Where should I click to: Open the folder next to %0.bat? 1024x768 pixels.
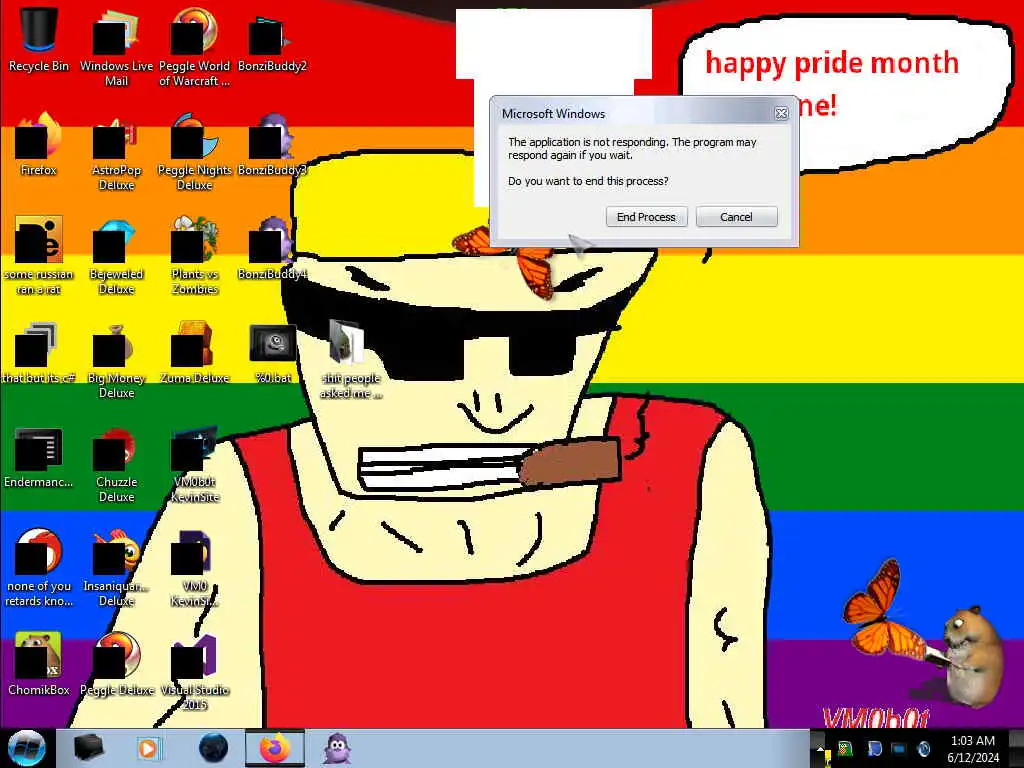350,358
